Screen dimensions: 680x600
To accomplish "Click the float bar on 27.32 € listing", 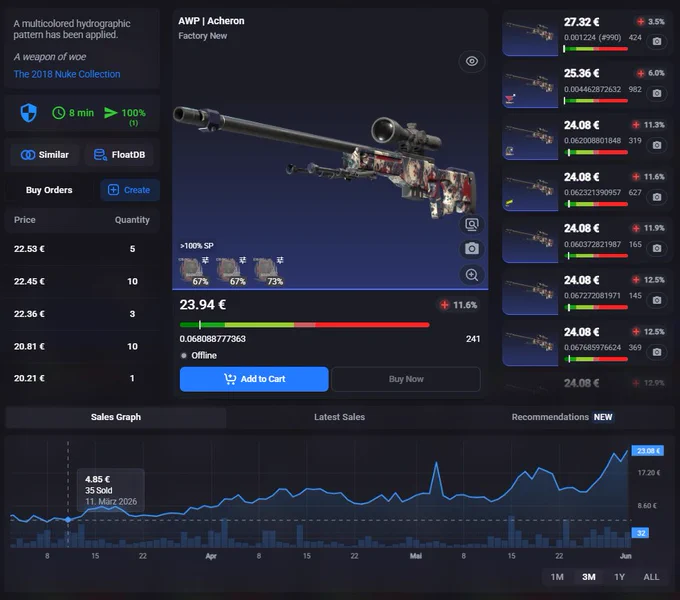I will 595,49.
